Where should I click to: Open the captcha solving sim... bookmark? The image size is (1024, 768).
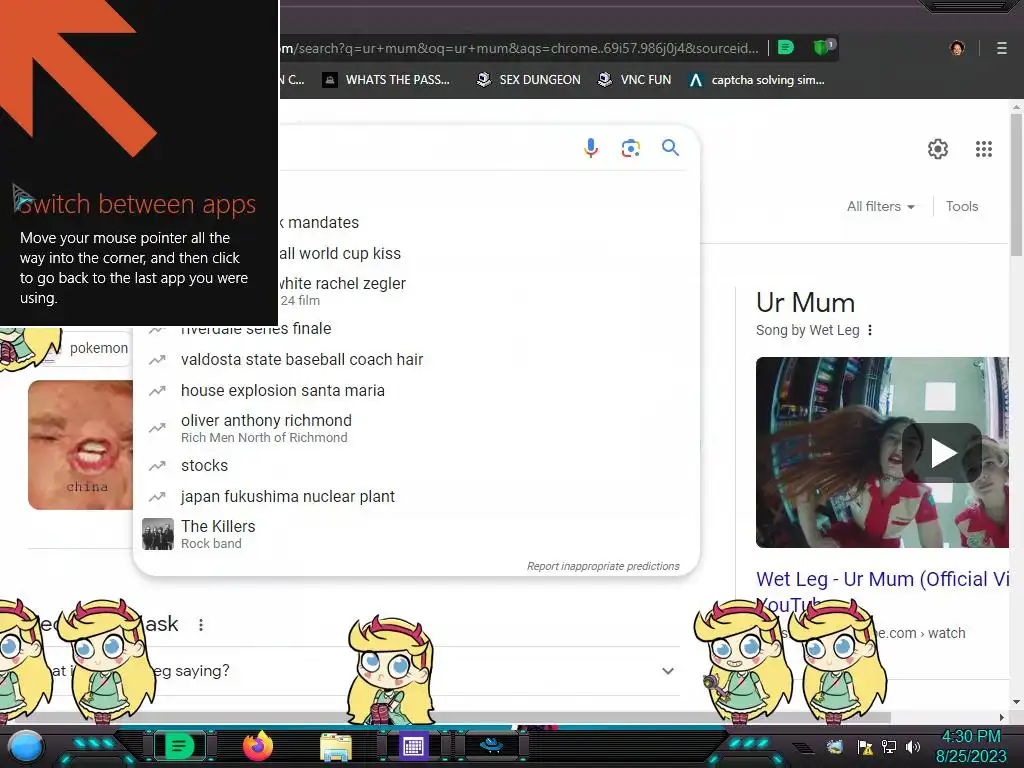click(x=757, y=80)
